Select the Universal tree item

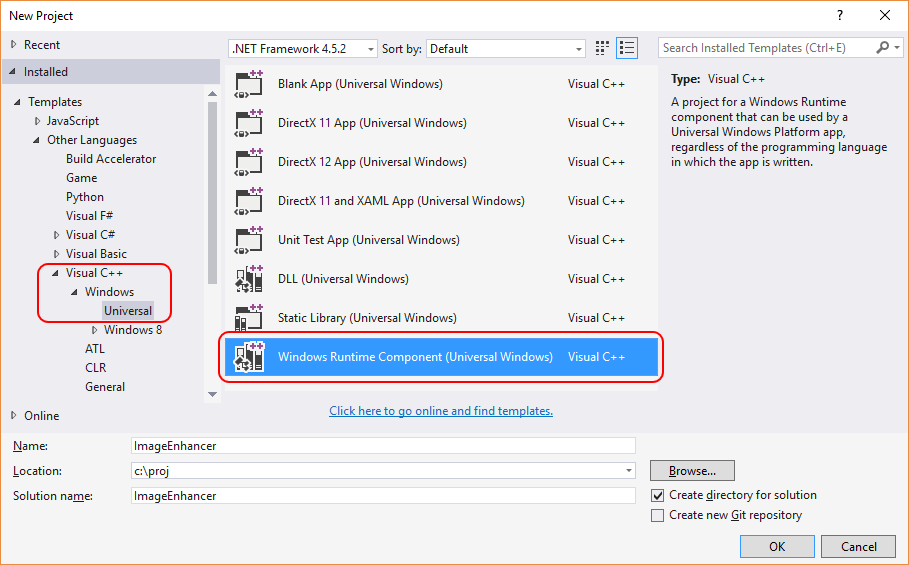pyautogui.click(x=128, y=311)
